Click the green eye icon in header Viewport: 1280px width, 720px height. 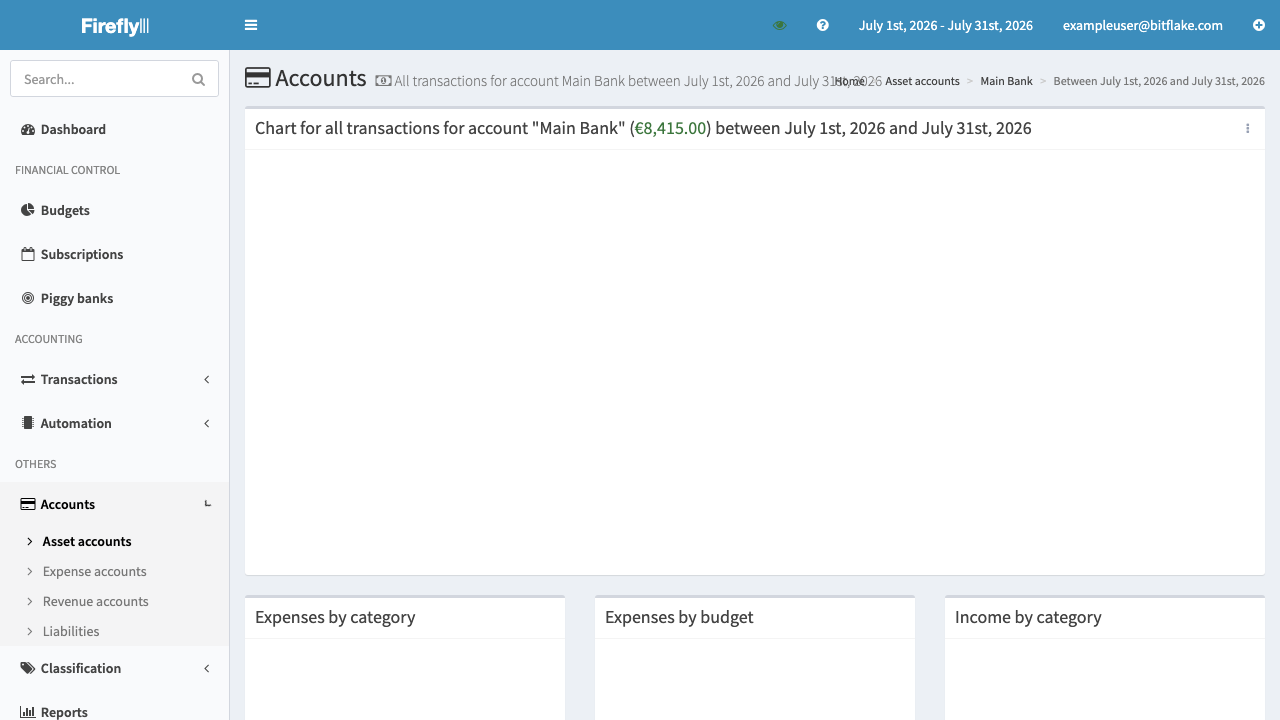click(x=780, y=25)
